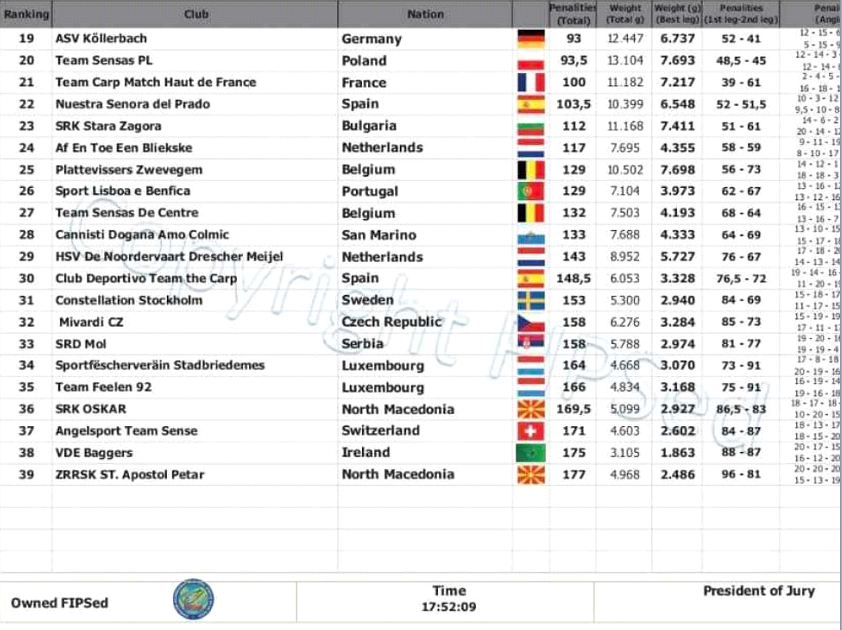Click the Nation column header

(x=425, y=14)
